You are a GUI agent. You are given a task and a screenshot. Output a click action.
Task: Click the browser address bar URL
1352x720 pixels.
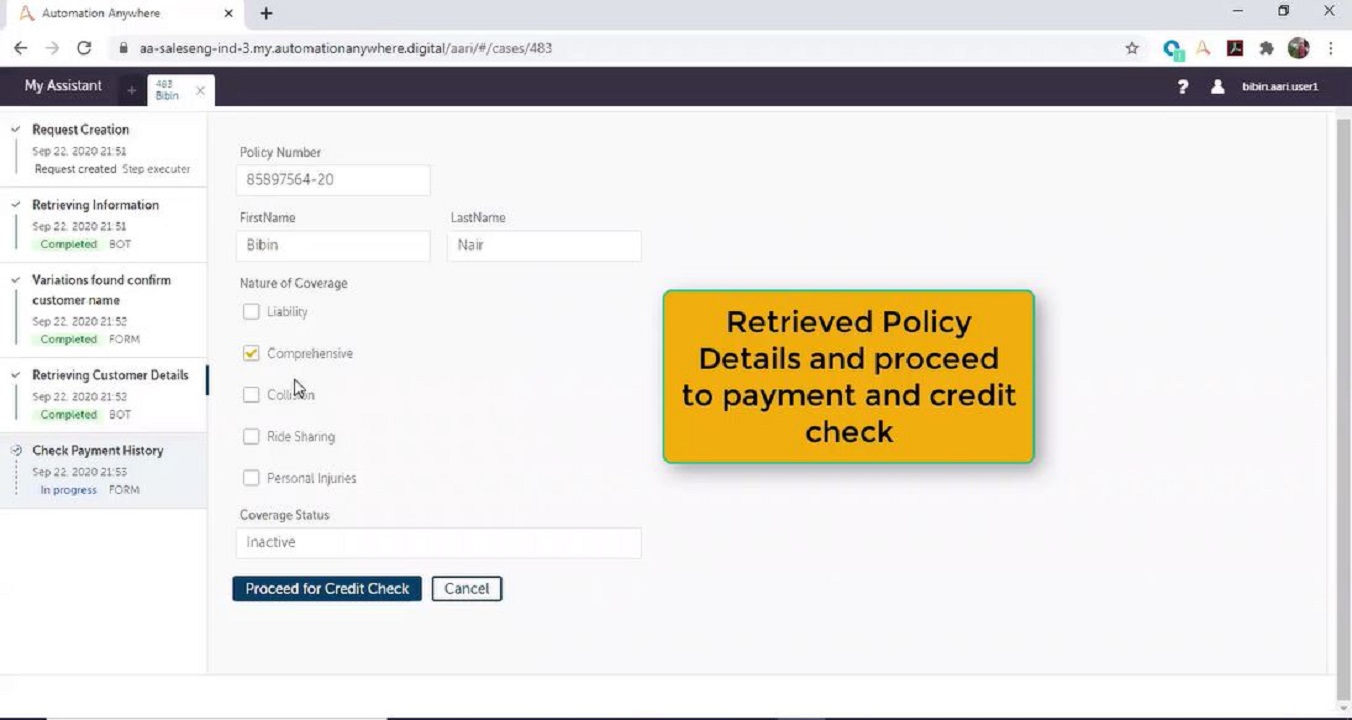click(345, 48)
